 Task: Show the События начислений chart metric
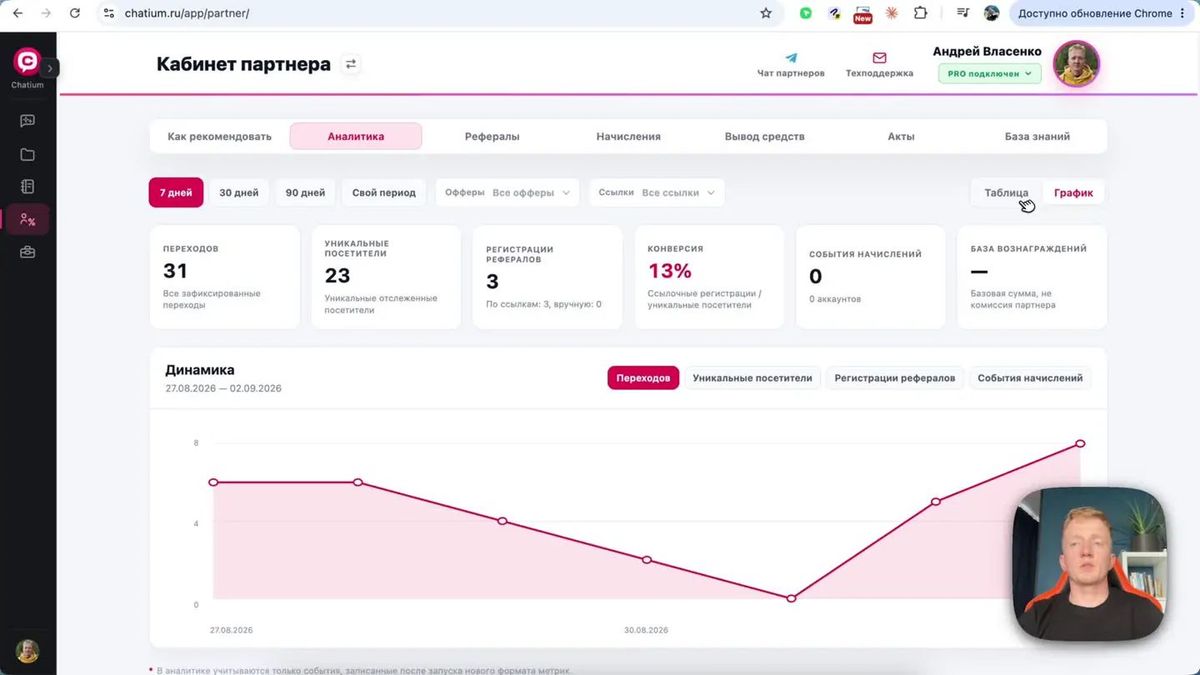coord(1030,378)
